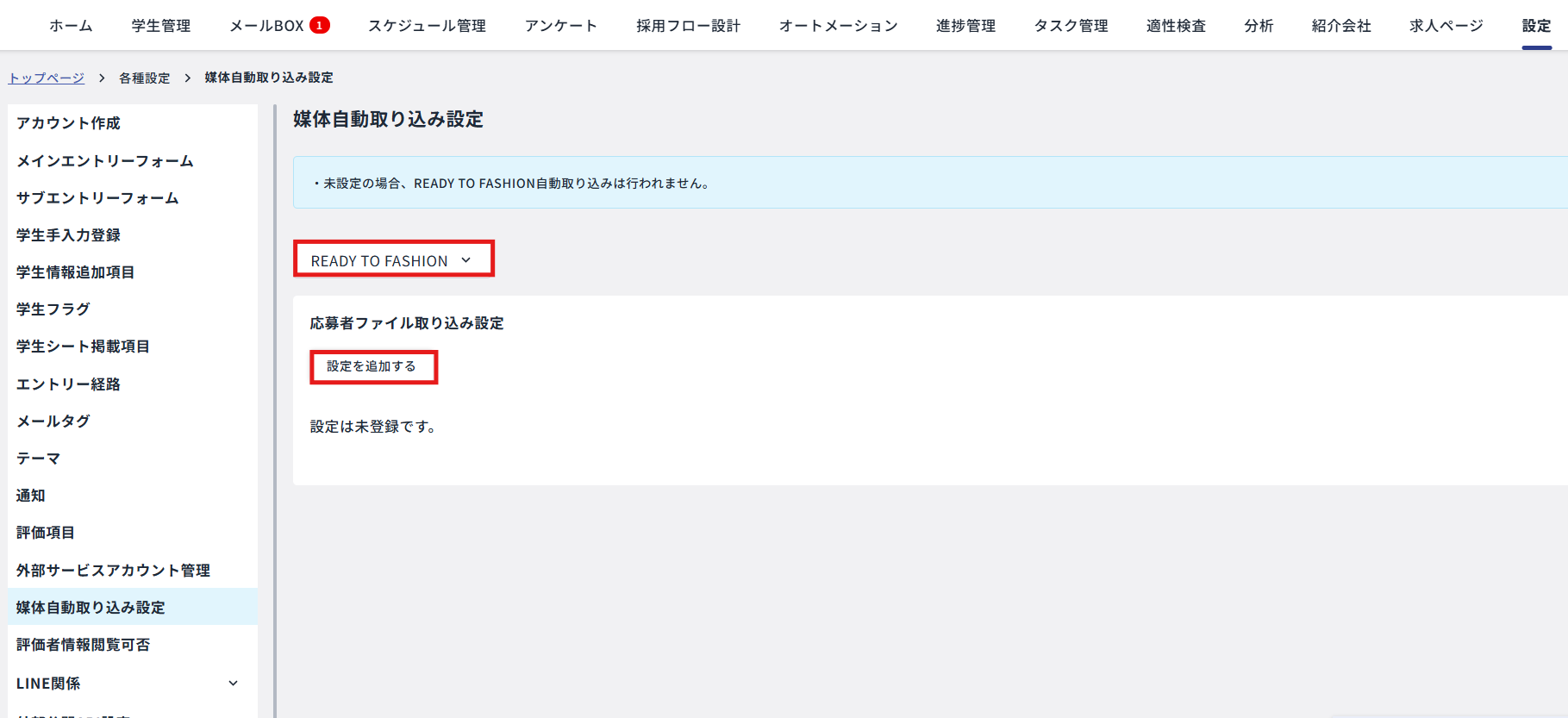This screenshot has width=1568, height=718.
Task: Open 採用フロー設計 in top menu
Action: pos(688,26)
